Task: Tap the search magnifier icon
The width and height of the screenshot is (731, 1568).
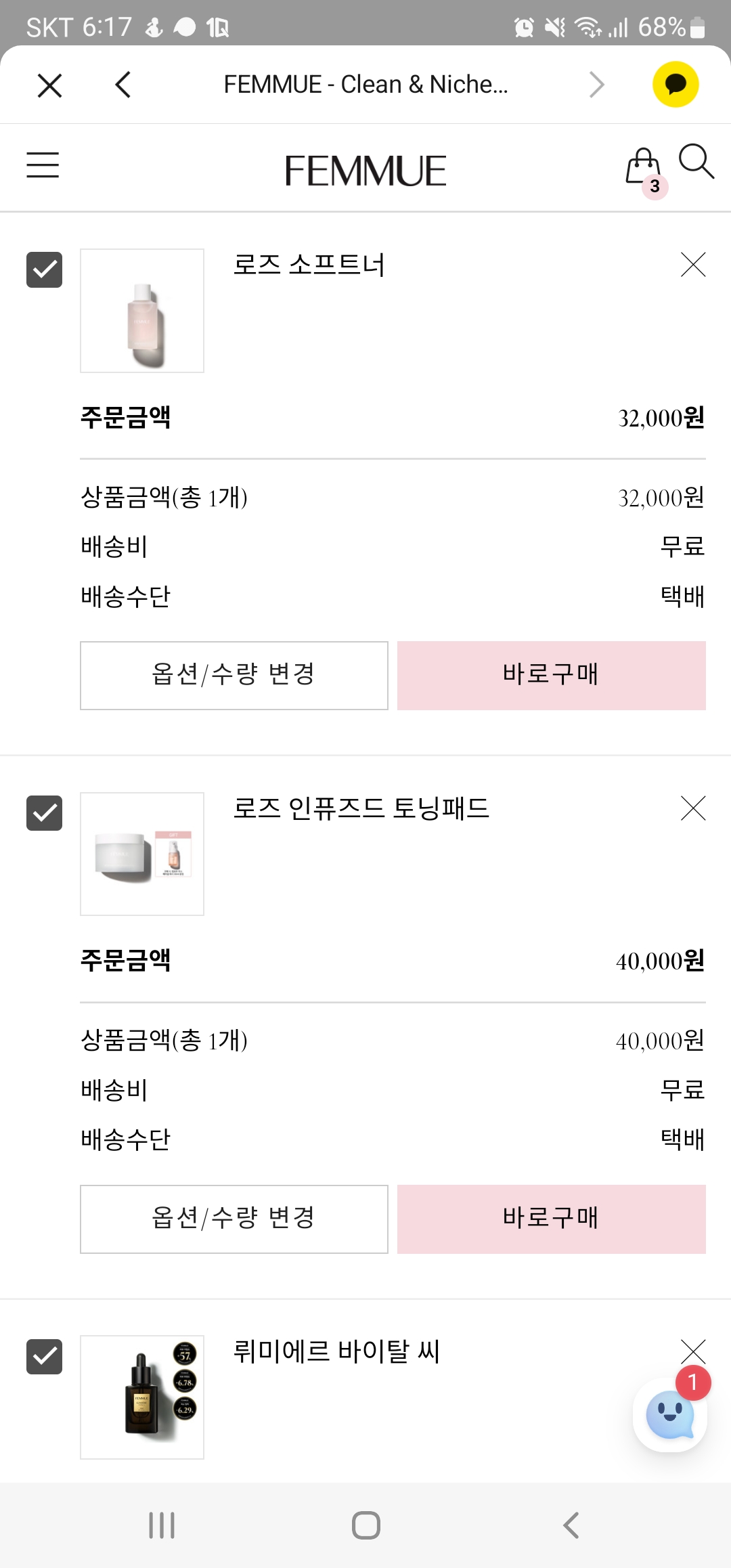Action: (x=696, y=161)
